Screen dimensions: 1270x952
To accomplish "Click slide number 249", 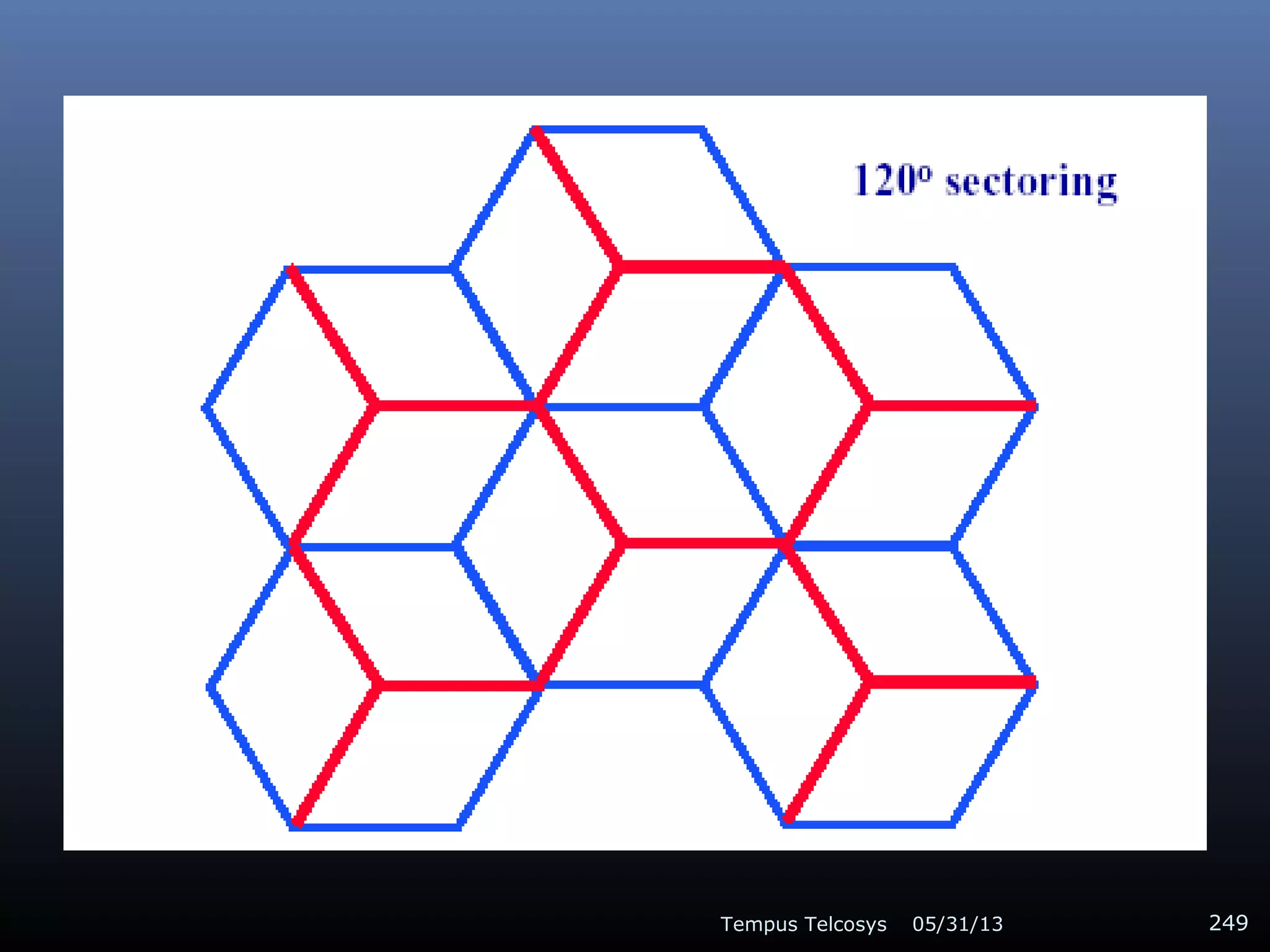I will point(1228,922).
